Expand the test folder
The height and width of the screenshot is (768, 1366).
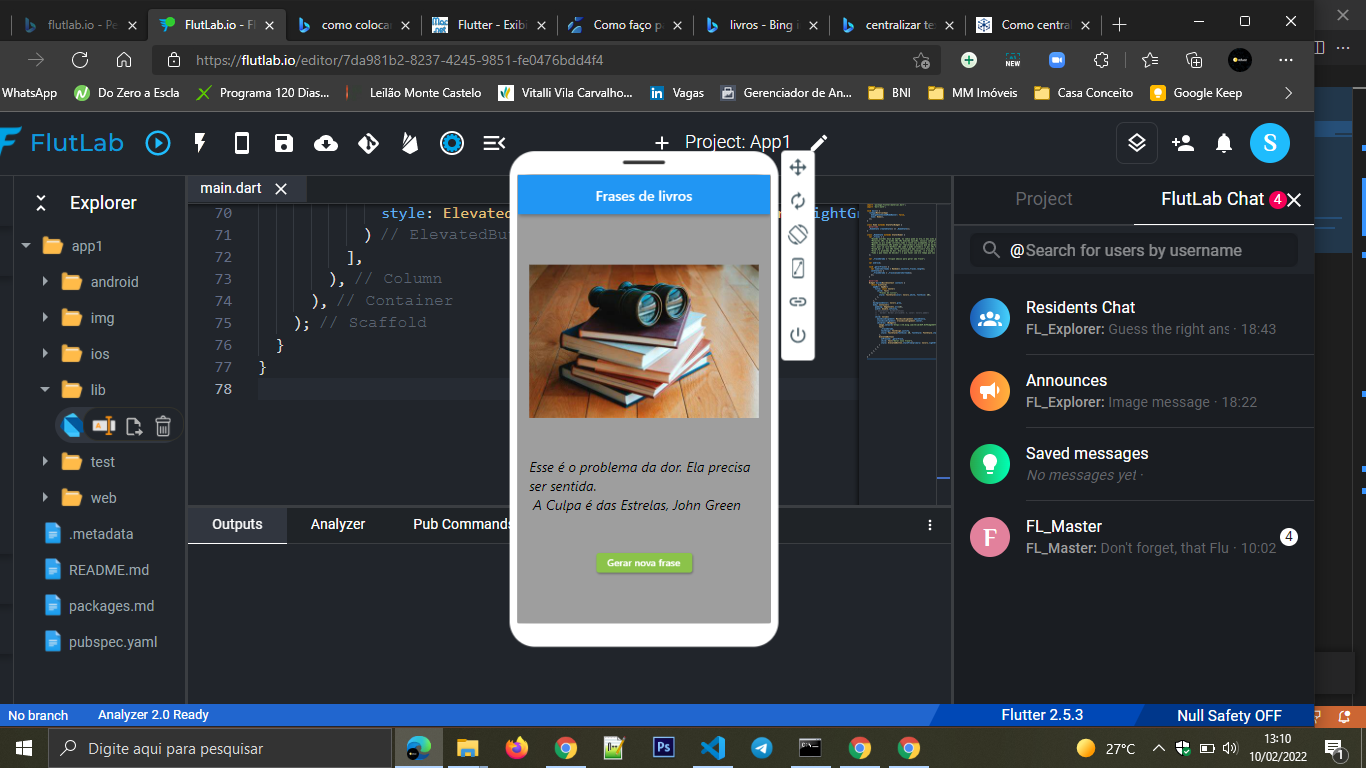click(44, 461)
